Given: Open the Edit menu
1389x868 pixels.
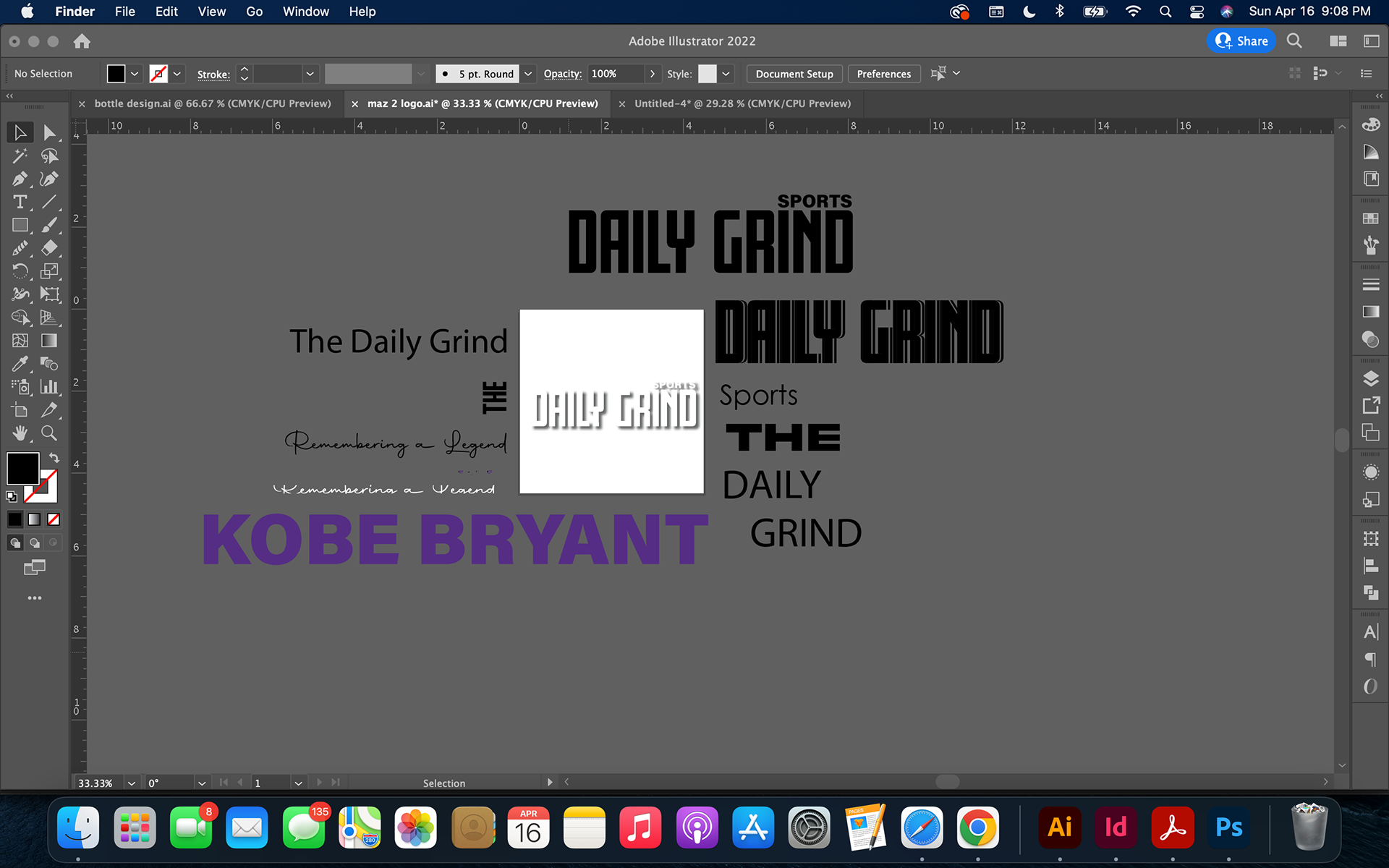Looking at the screenshot, I should pyautogui.click(x=166, y=12).
